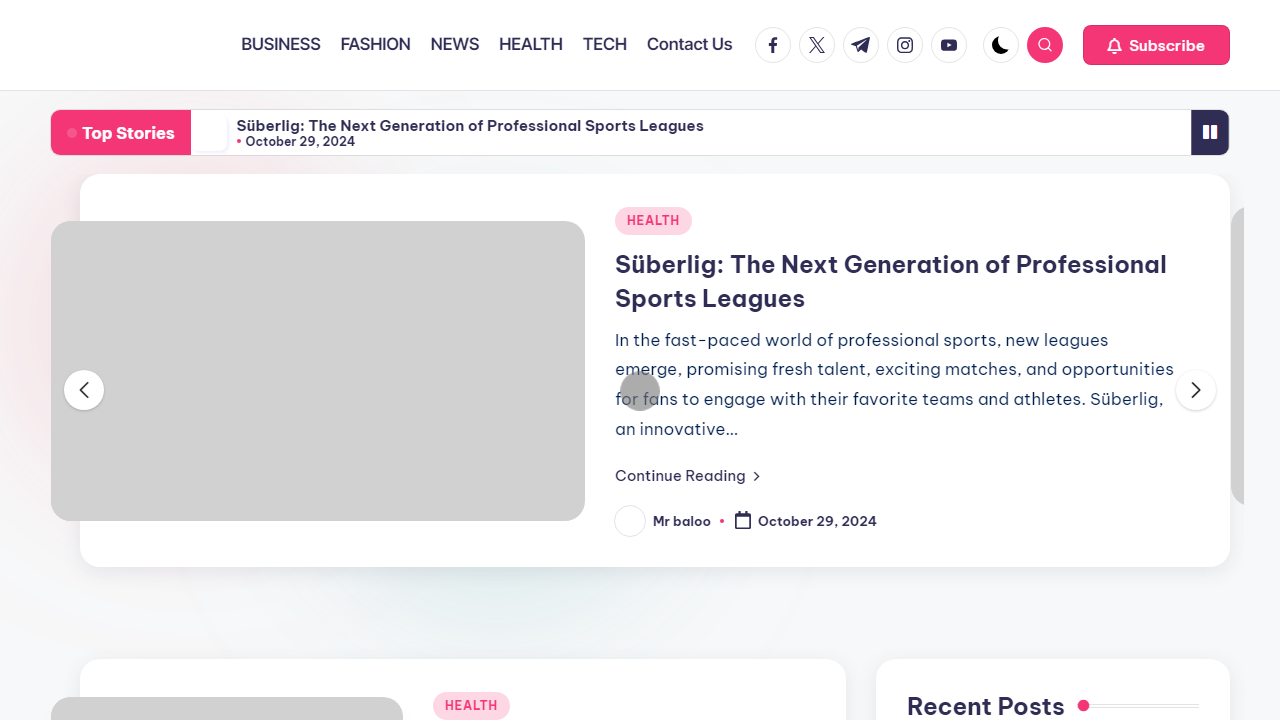
Task: Visit author Mr baloo's profile
Action: coord(681,521)
